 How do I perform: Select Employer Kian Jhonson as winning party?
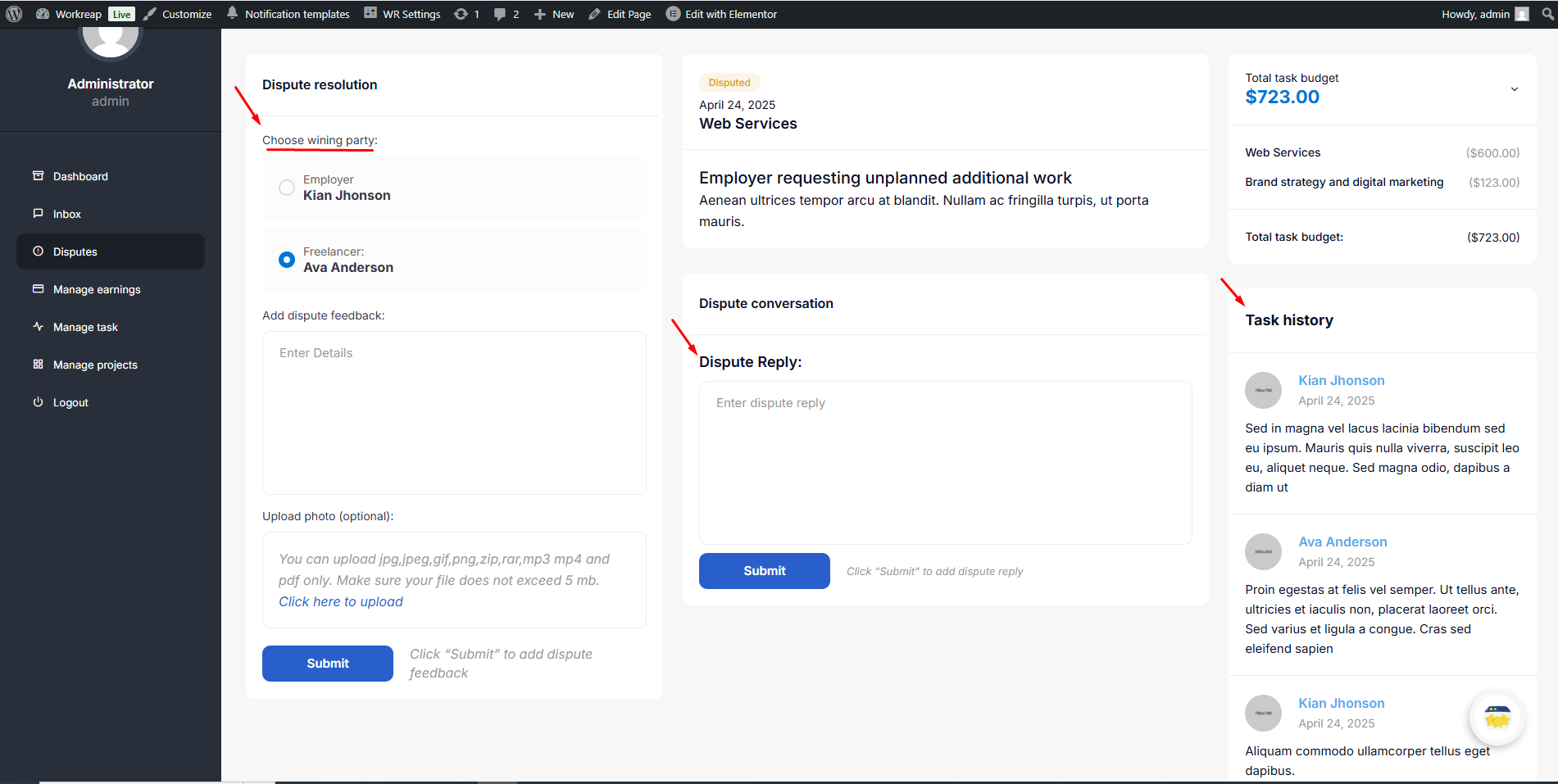point(287,188)
